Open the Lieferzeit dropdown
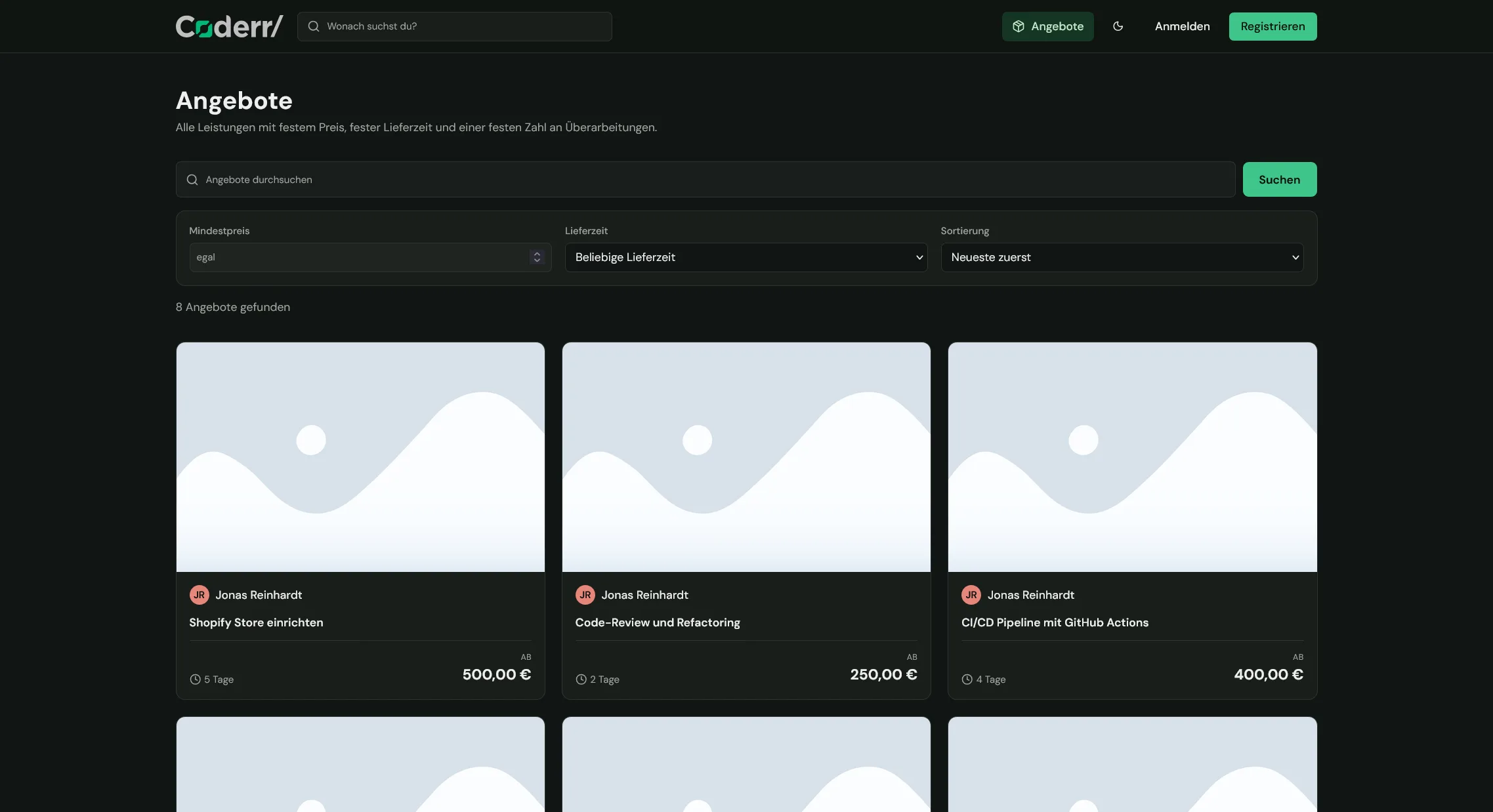Viewport: 1493px width, 812px height. (x=746, y=257)
